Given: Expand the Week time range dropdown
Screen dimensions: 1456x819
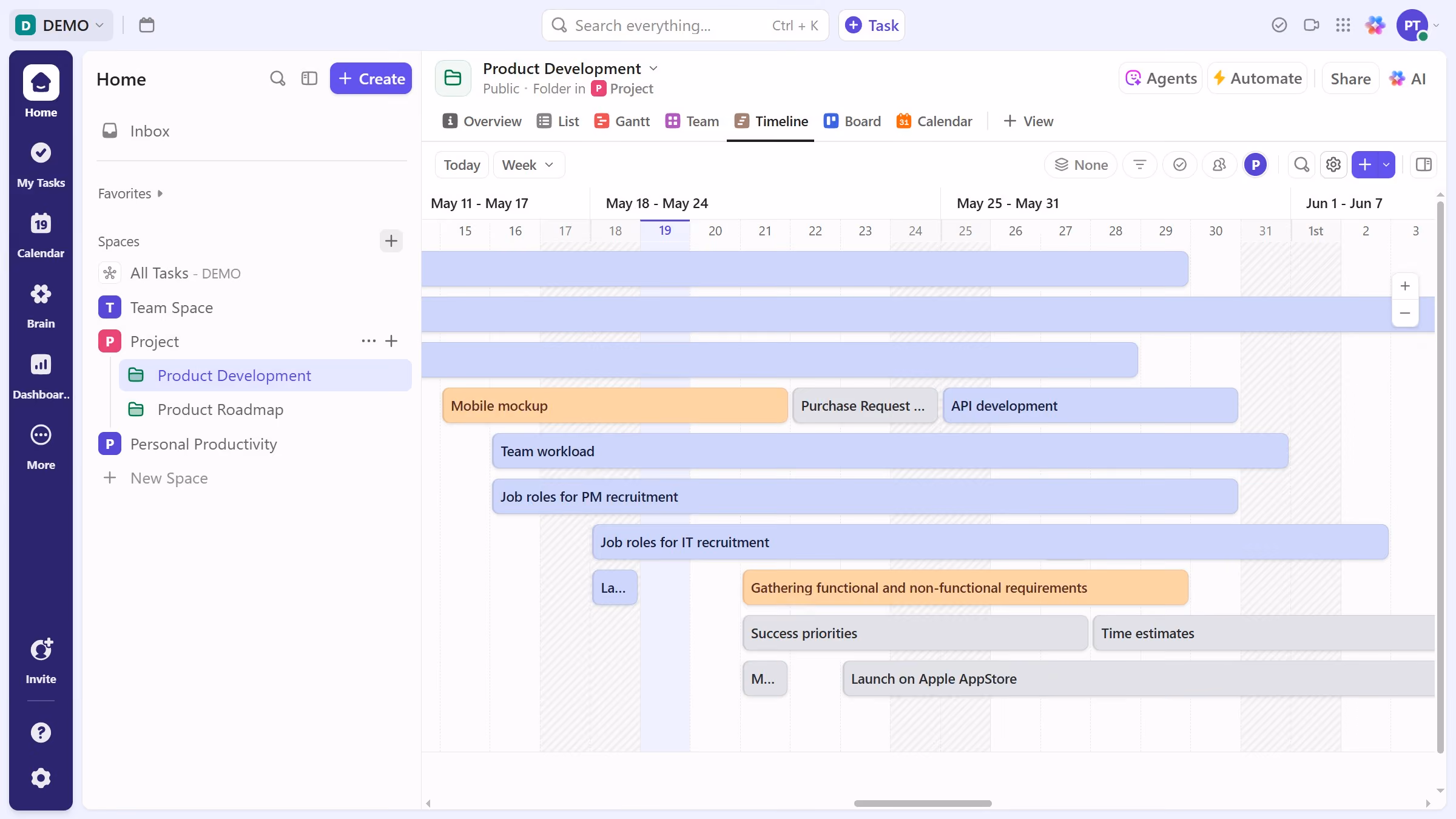Looking at the screenshot, I should pyautogui.click(x=528, y=165).
